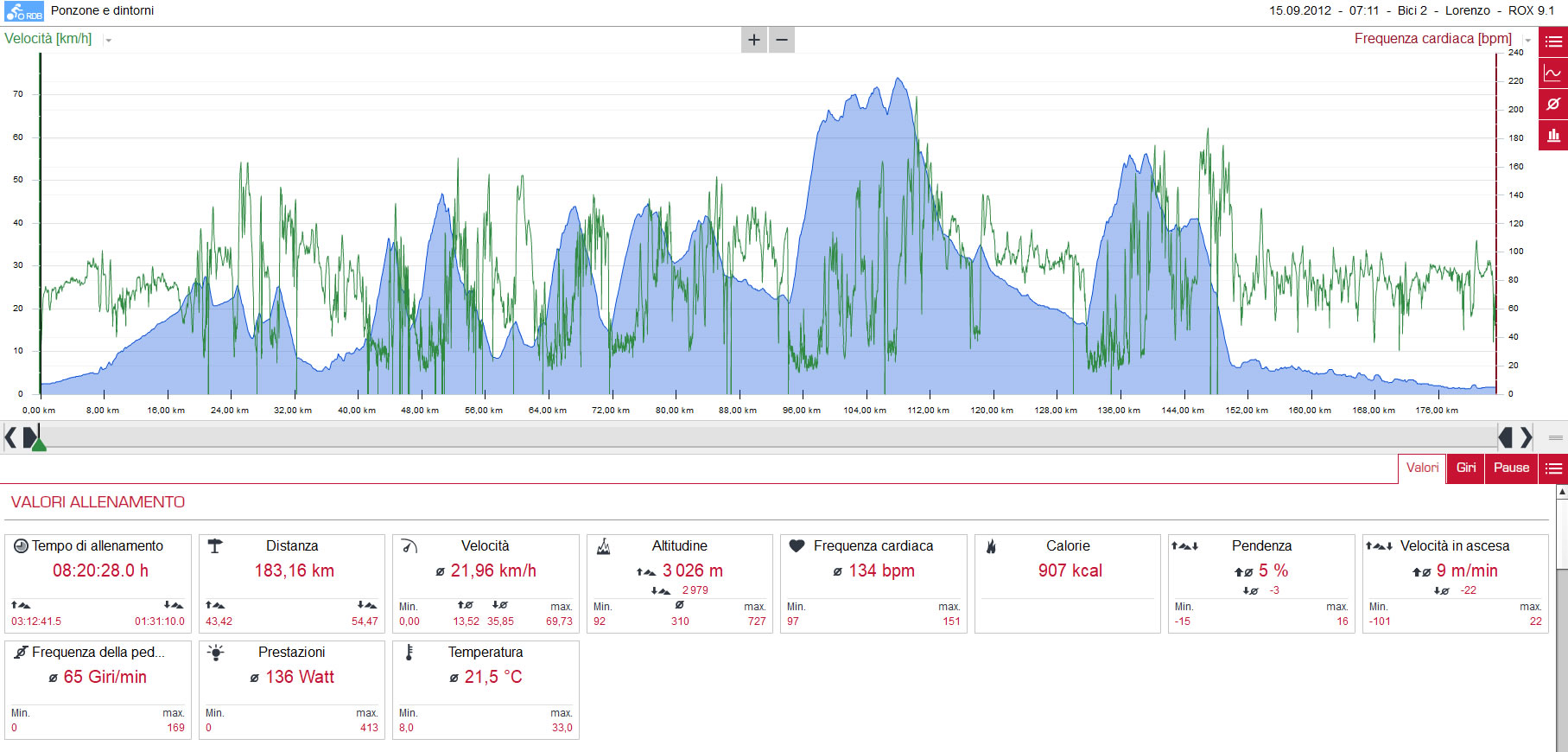Click the grip handle next to the range bar
The width and height of the screenshot is (1568, 752).
pyautogui.click(x=1556, y=438)
